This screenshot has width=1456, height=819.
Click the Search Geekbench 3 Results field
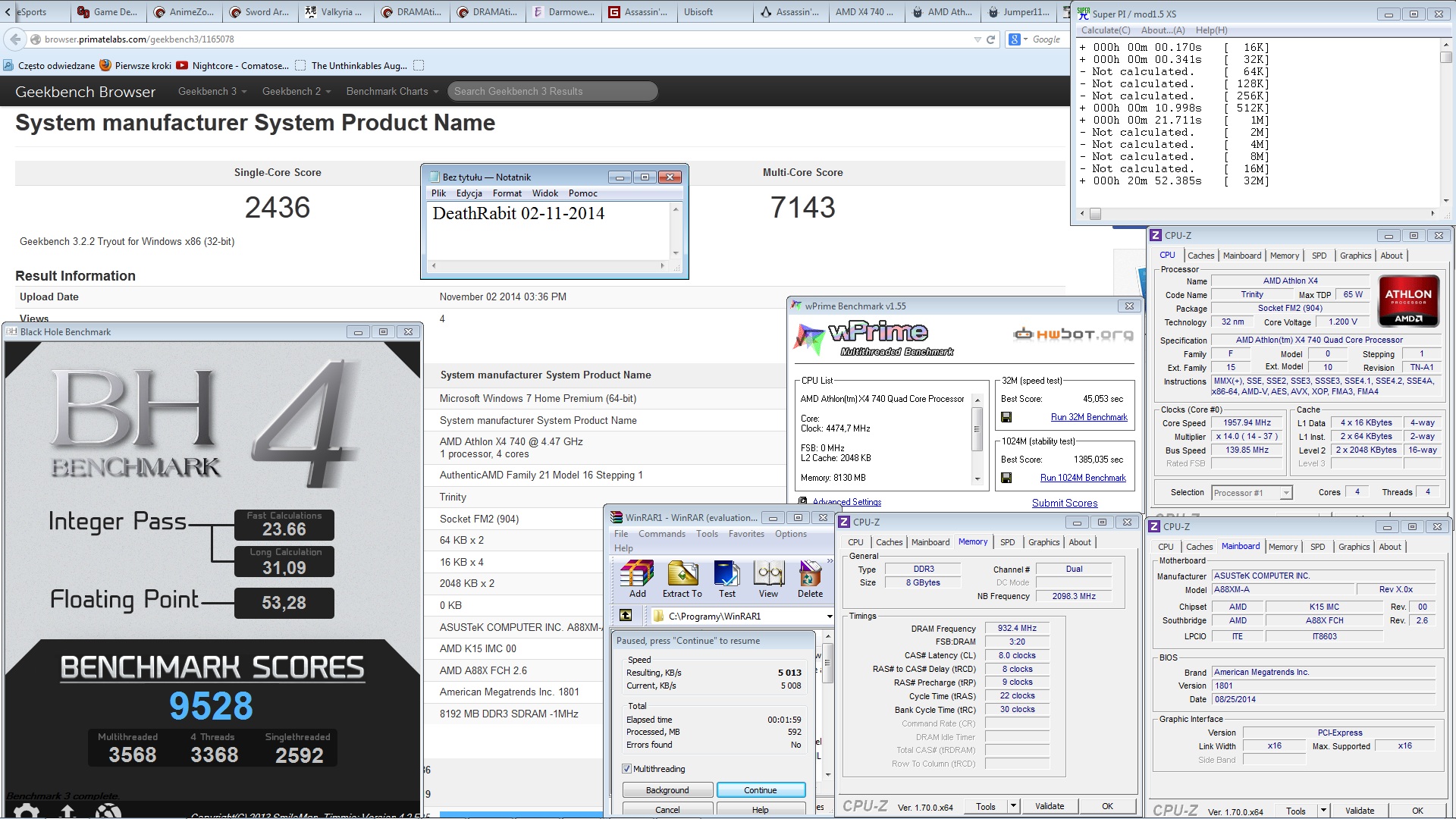(x=552, y=91)
